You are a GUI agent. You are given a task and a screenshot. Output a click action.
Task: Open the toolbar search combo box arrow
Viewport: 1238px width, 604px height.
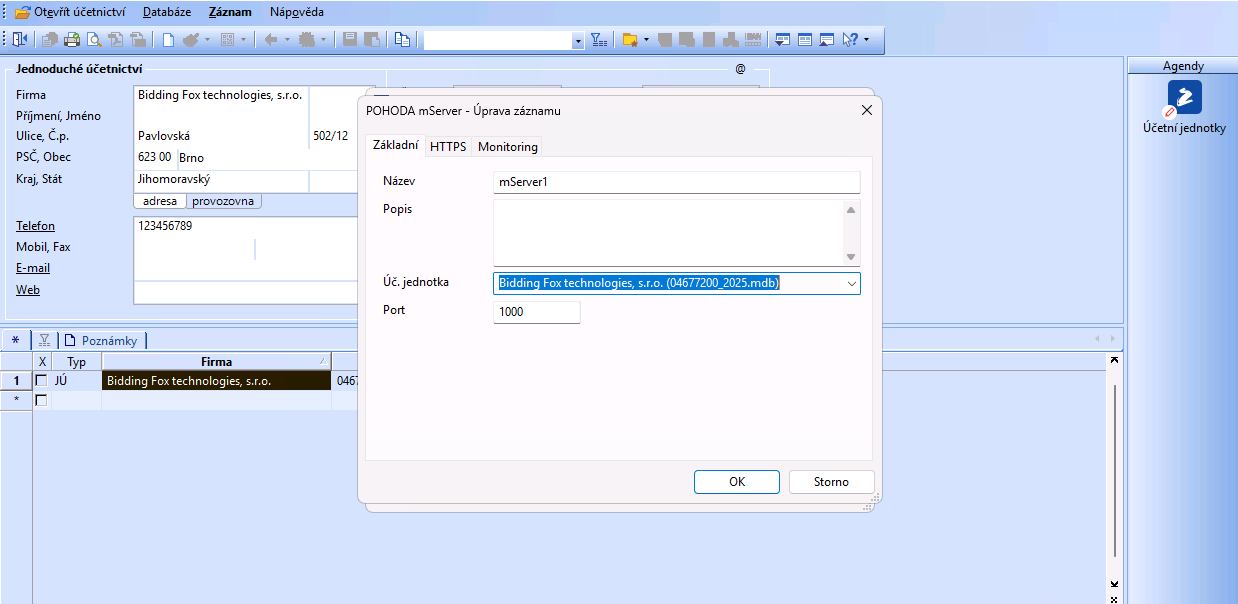[x=578, y=41]
